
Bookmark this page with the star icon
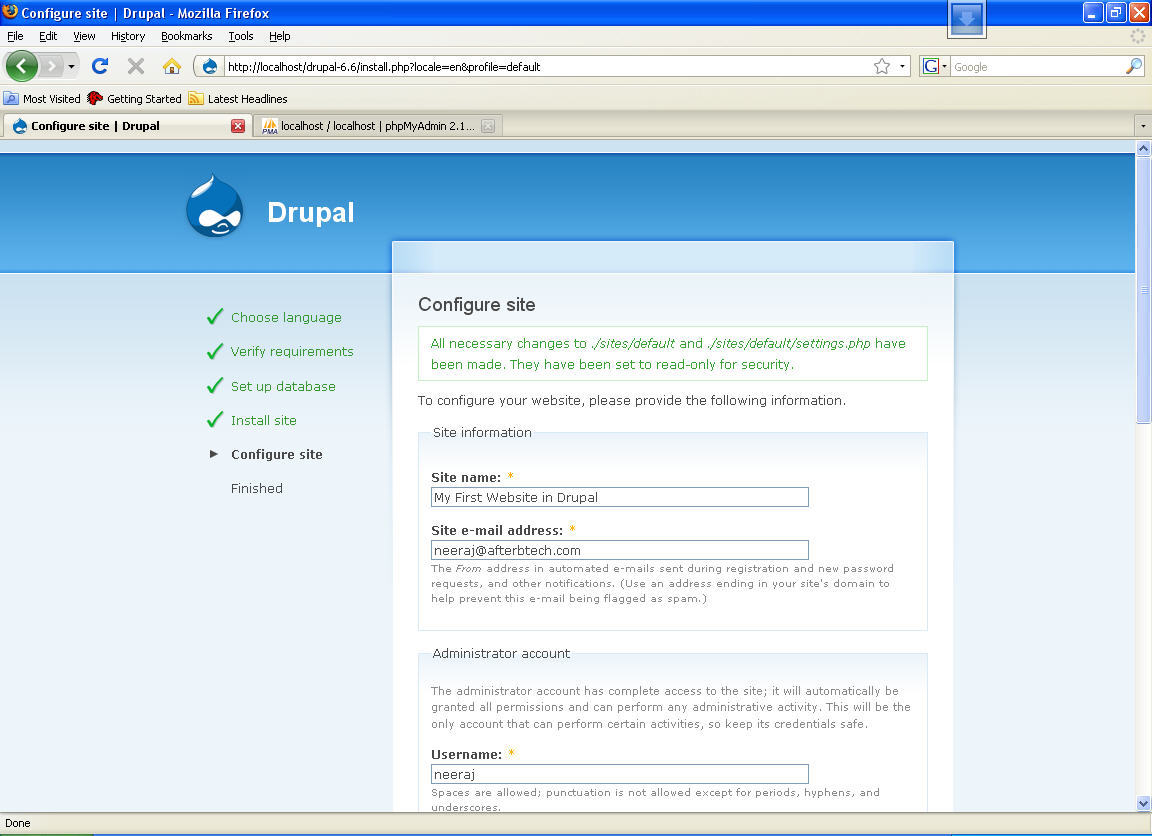point(882,66)
